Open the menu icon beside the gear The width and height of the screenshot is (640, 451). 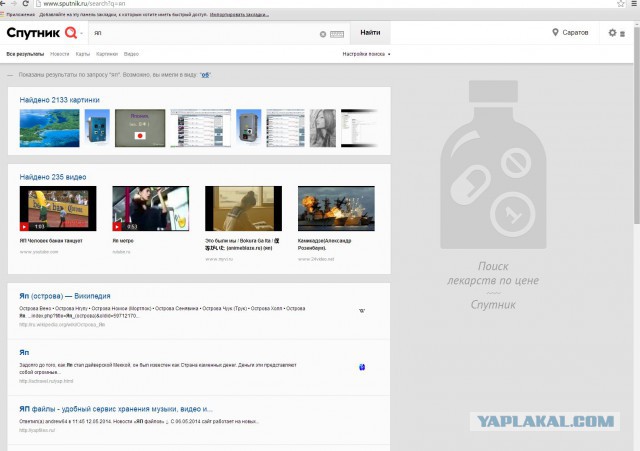[x=622, y=34]
